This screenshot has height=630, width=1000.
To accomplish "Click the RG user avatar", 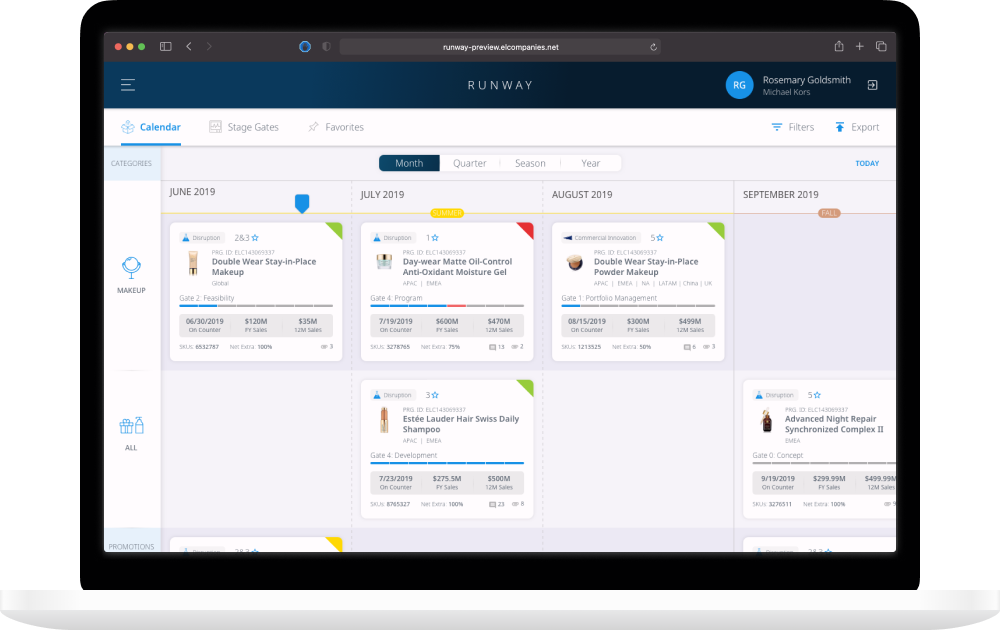I will 739,85.
